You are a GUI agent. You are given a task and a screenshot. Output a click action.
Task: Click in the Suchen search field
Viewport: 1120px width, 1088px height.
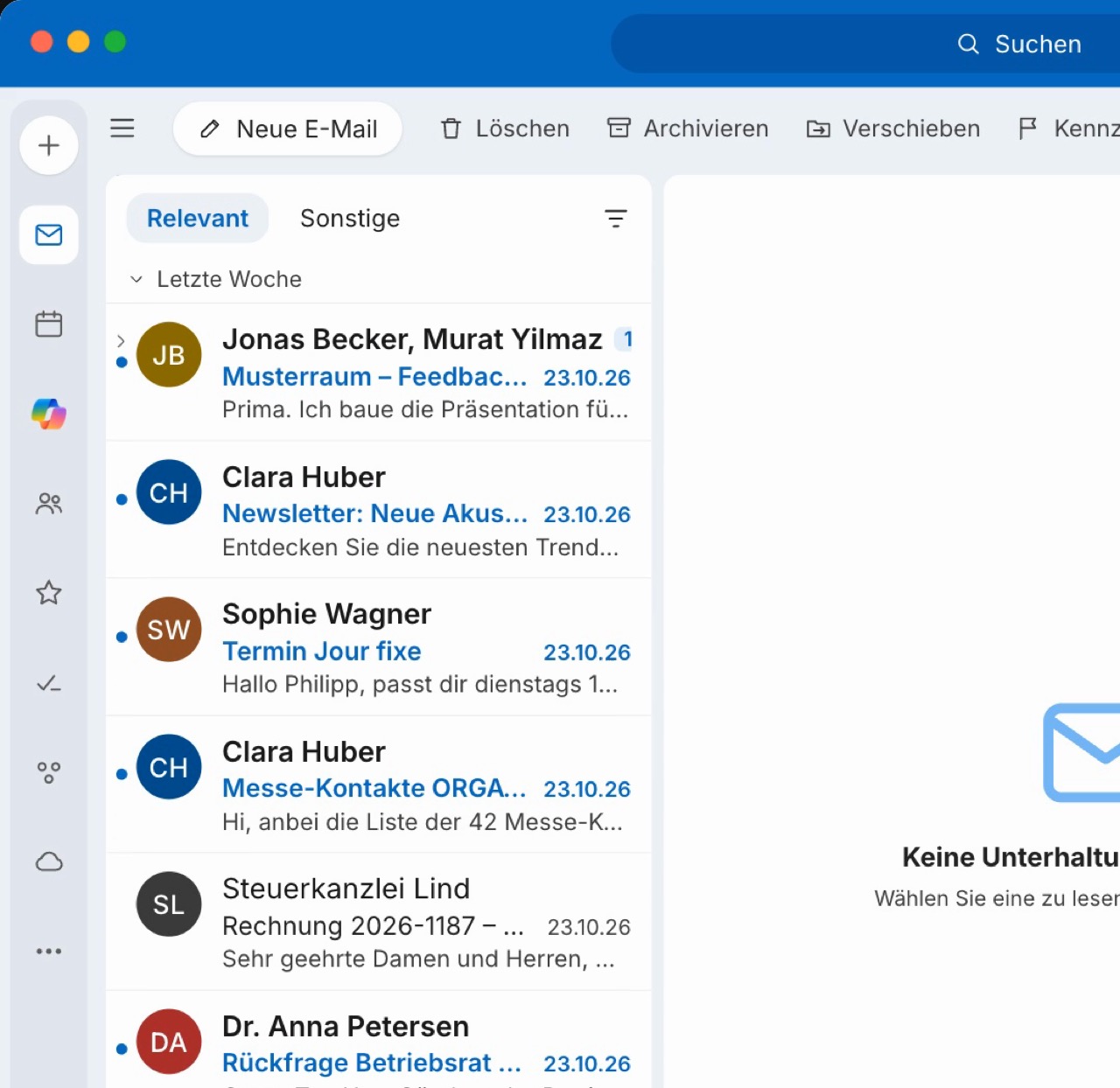point(865,44)
